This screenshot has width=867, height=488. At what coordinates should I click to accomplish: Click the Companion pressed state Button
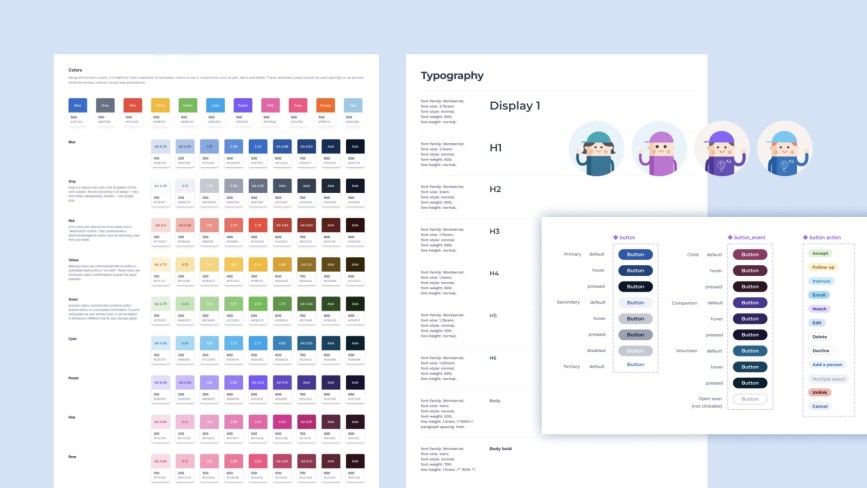click(x=750, y=334)
